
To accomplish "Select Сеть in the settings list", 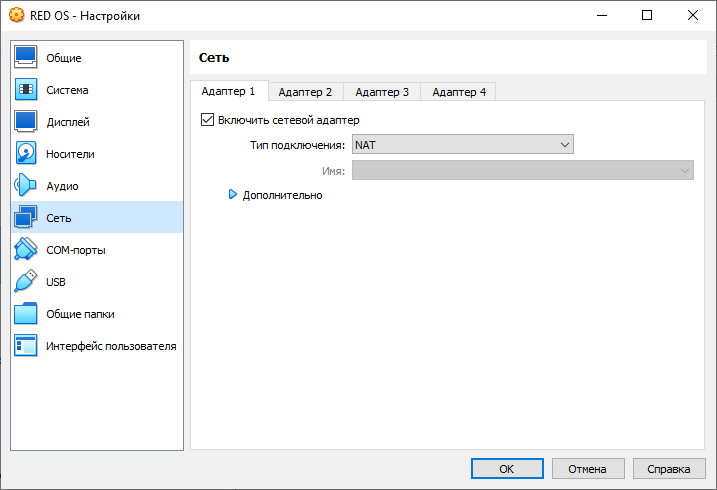I will pos(58,218).
